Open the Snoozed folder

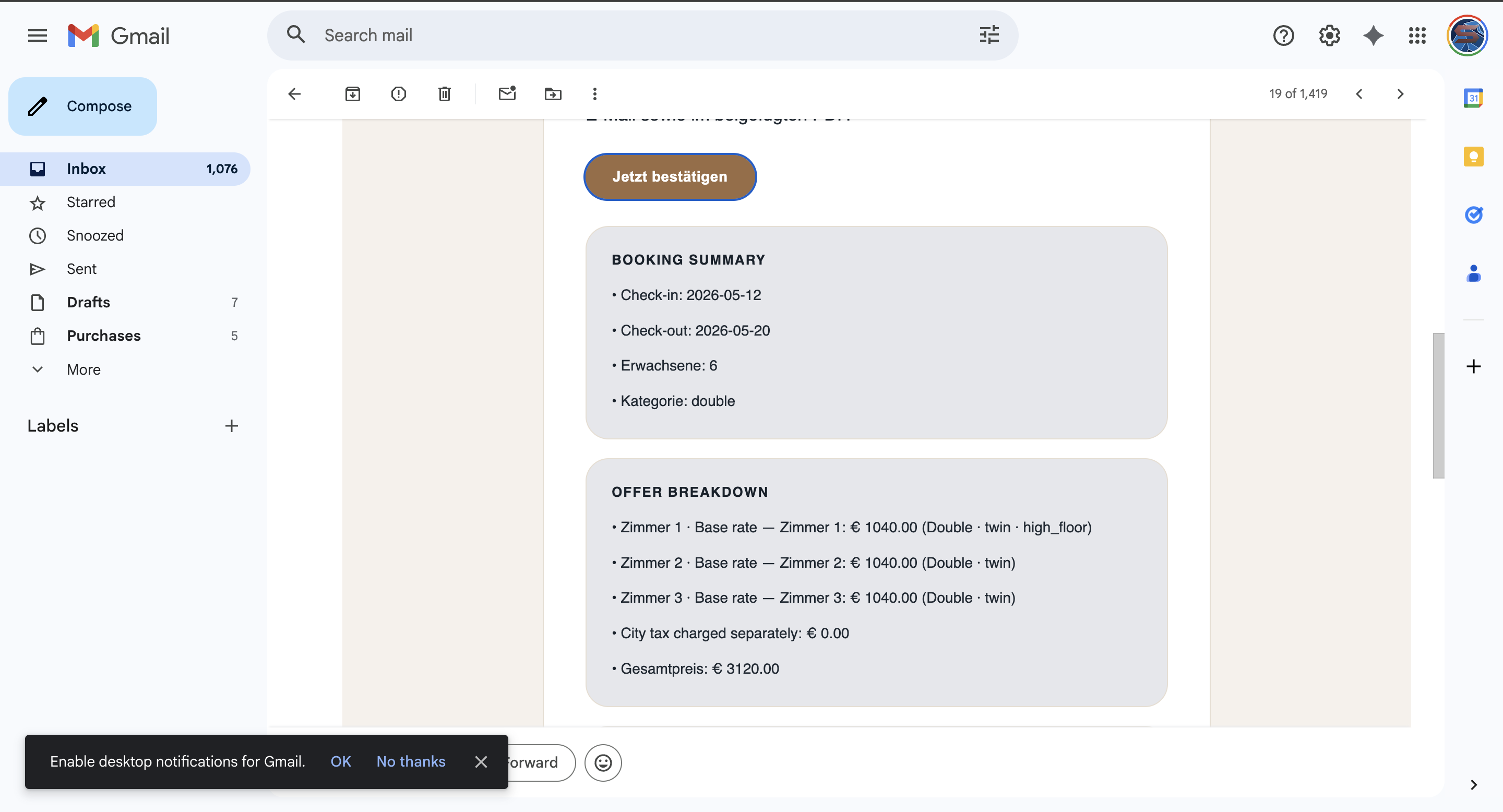tap(125, 236)
